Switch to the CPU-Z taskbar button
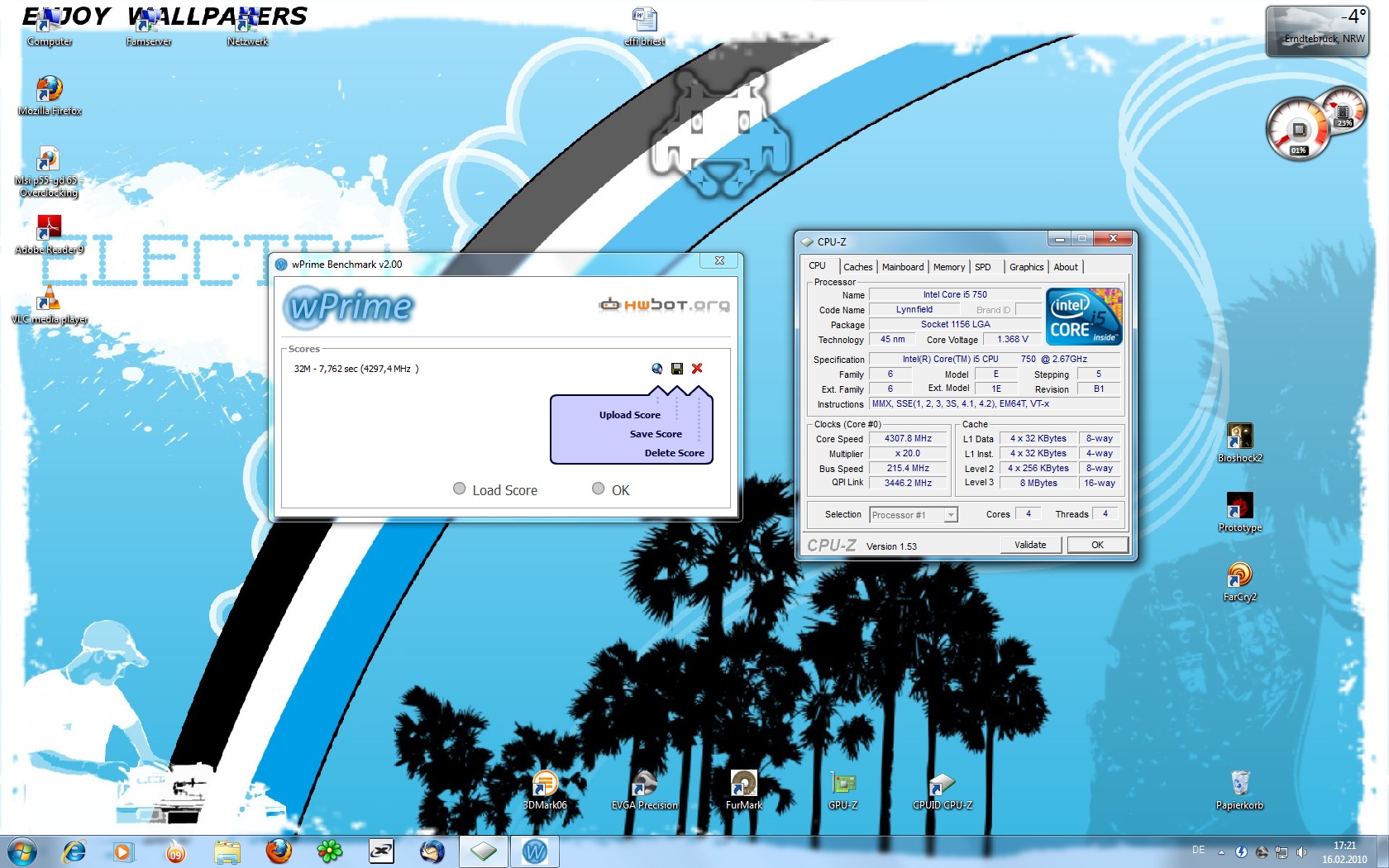1389x868 pixels. [484, 851]
